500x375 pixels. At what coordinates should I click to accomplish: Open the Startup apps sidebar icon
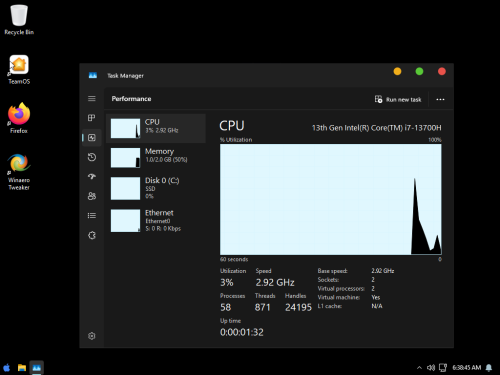[x=92, y=176]
